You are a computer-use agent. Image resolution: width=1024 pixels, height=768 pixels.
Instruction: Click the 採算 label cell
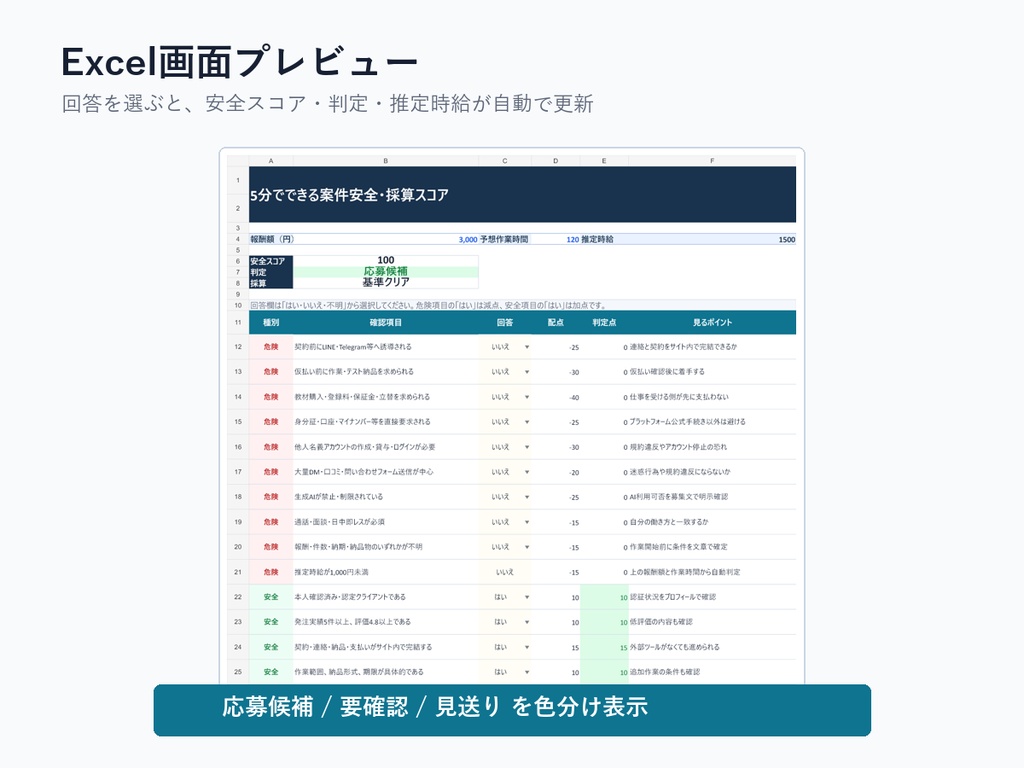[271, 283]
